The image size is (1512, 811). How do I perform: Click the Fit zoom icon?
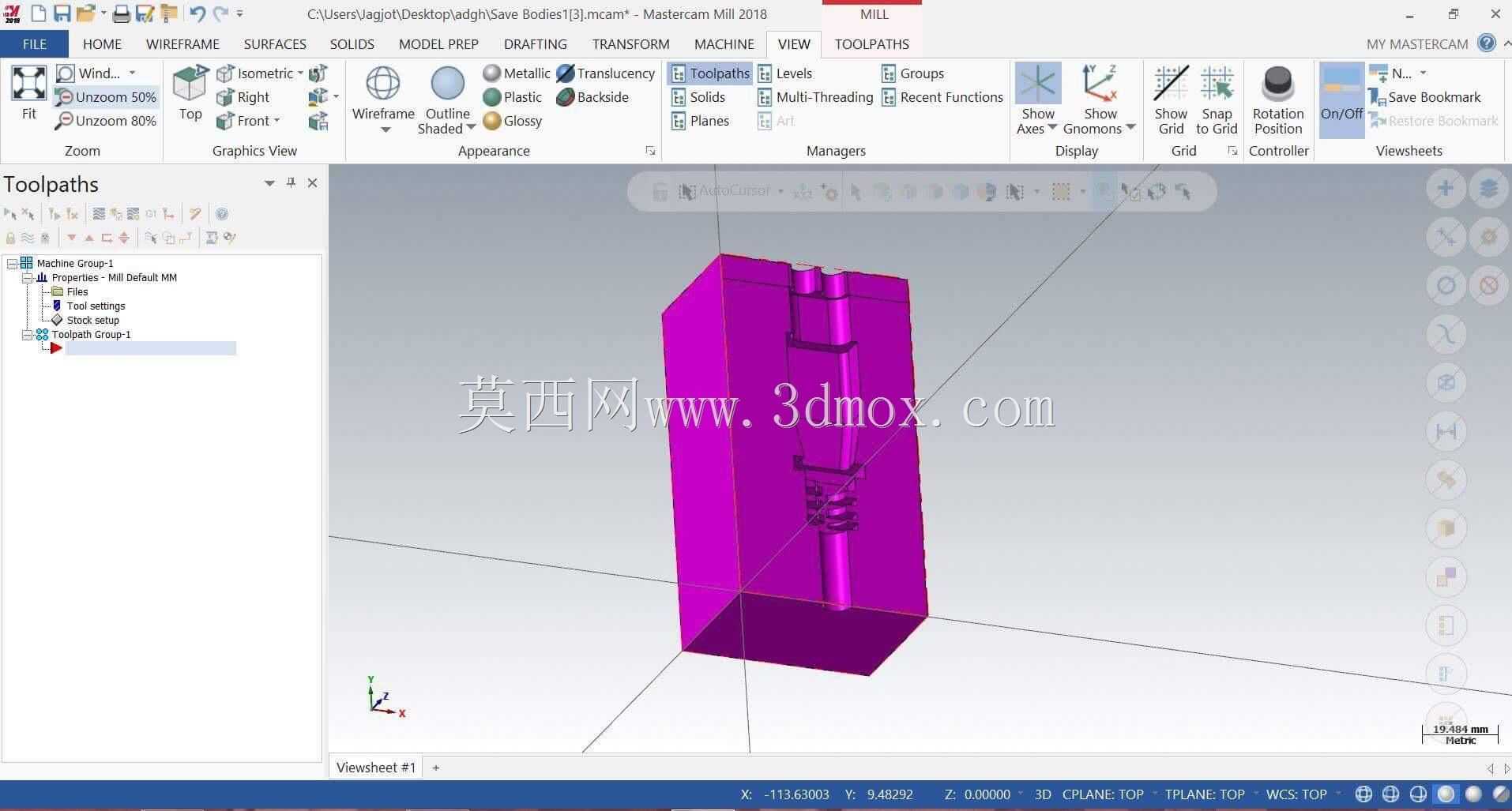(28, 84)
